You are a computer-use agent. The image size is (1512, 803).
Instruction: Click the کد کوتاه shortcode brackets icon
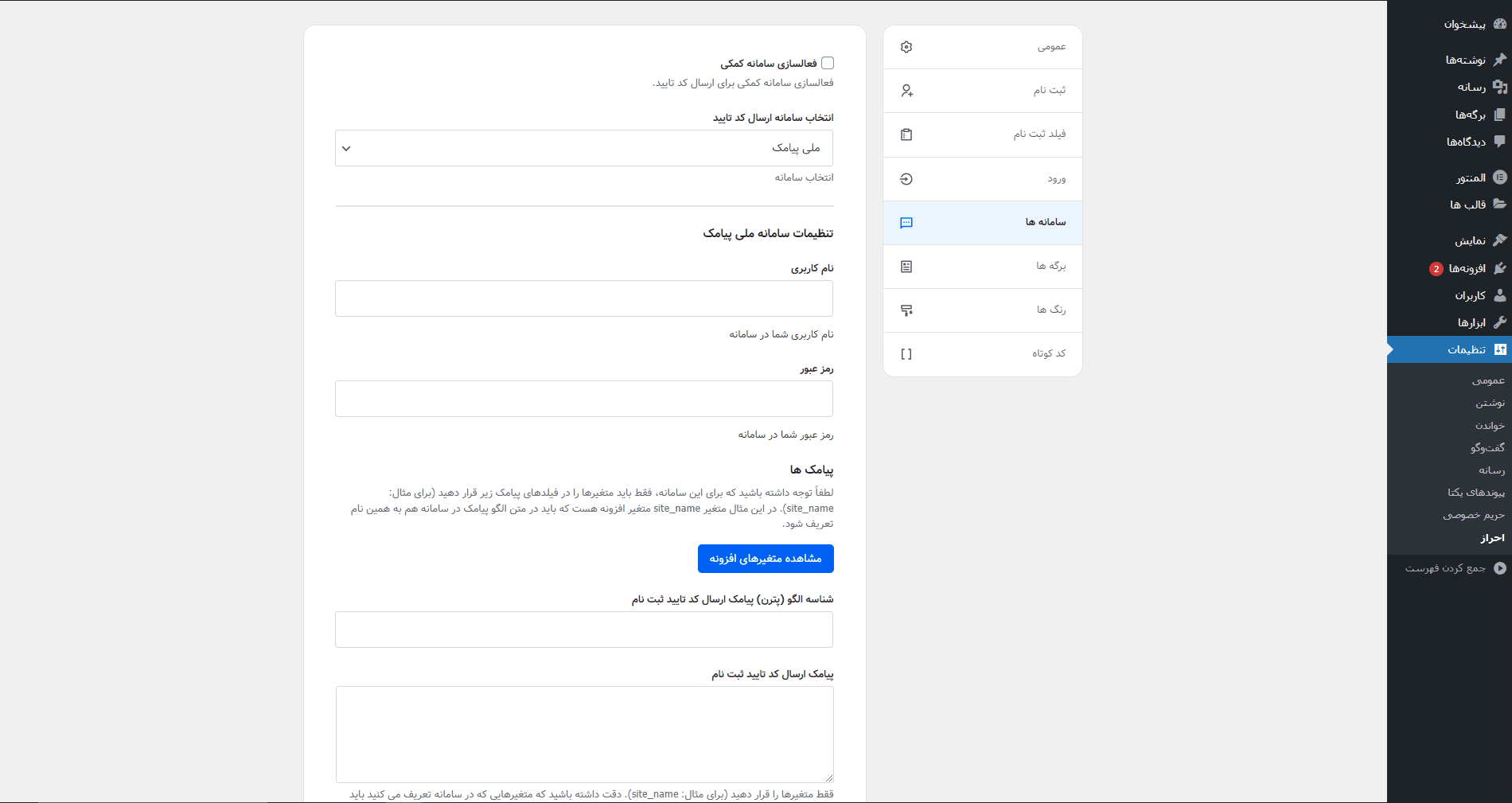click(906, 354)
